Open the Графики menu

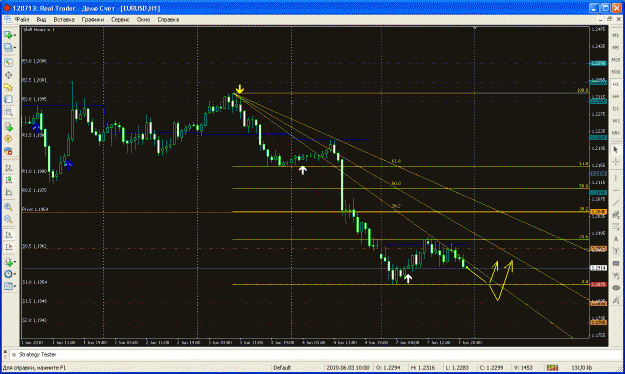point(92,20)
